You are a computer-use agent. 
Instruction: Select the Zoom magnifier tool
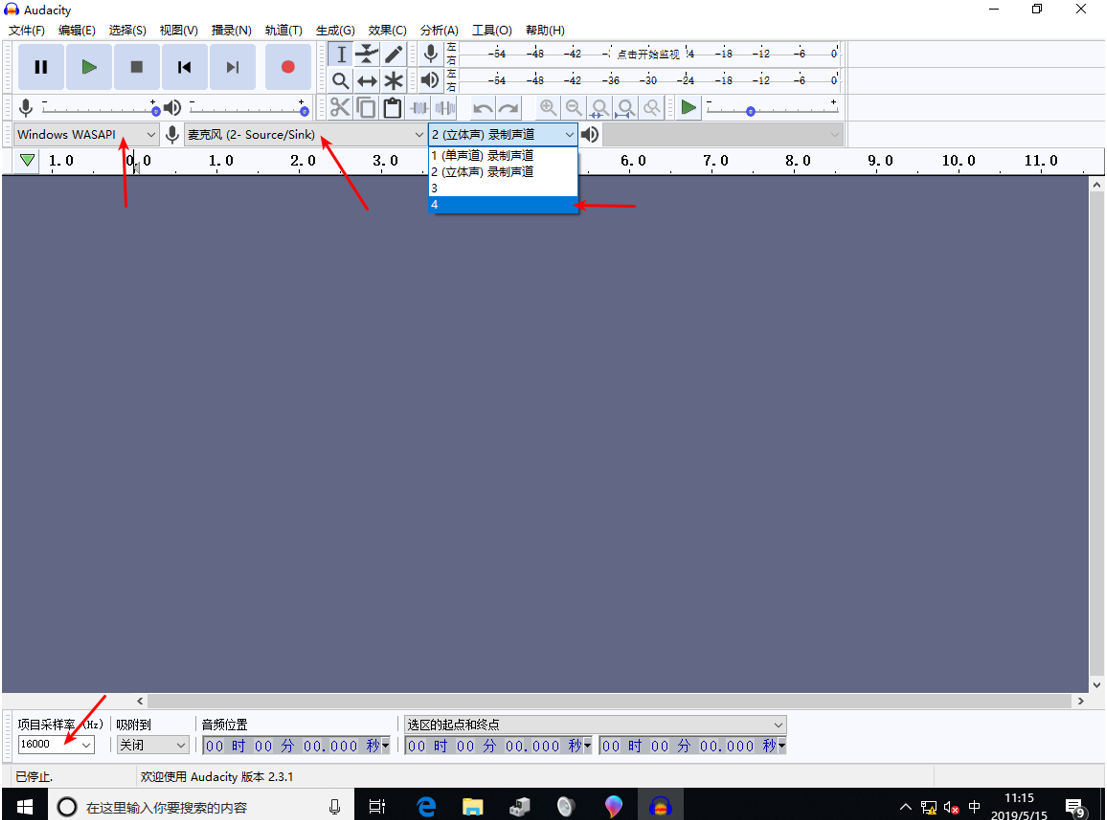(x=340, y=81)
